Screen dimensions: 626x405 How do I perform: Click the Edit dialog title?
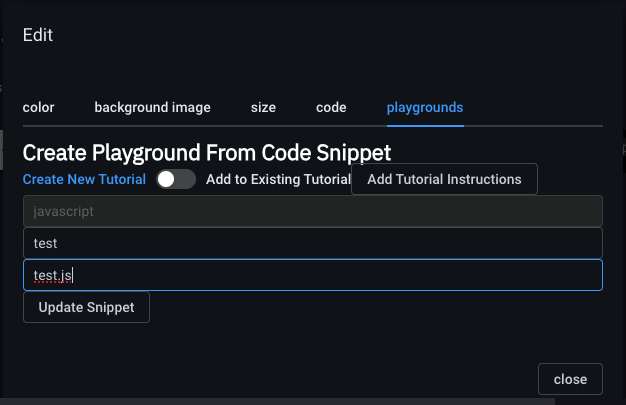coord(38,35)
